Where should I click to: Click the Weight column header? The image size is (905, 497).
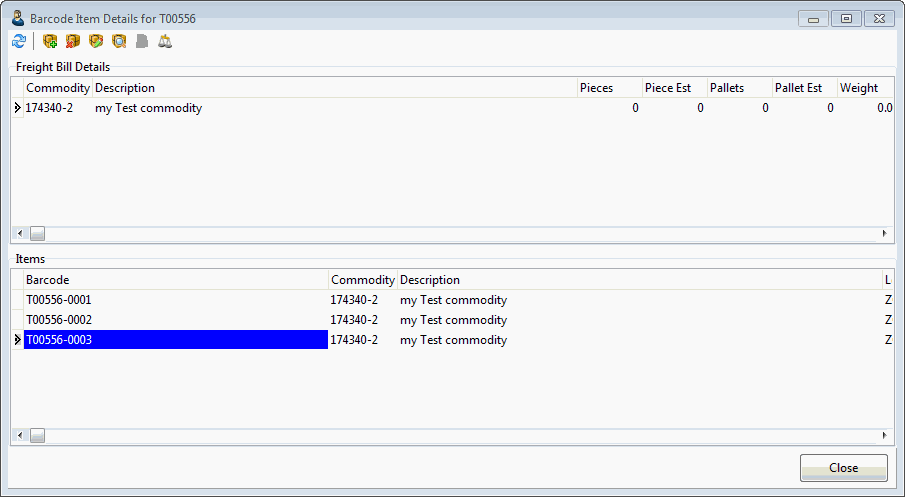tap(866, 88)
